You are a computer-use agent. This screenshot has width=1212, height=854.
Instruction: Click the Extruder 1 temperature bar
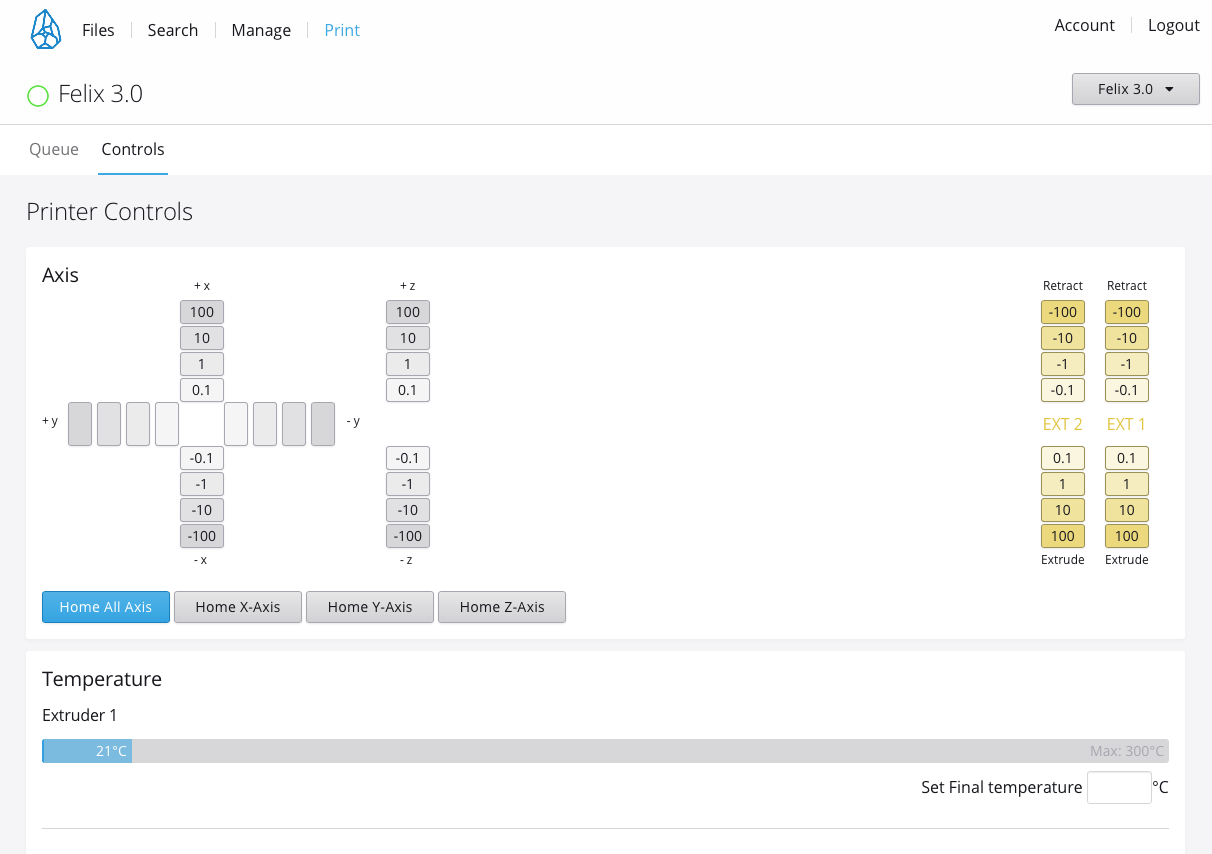click(x=605, y=751)
